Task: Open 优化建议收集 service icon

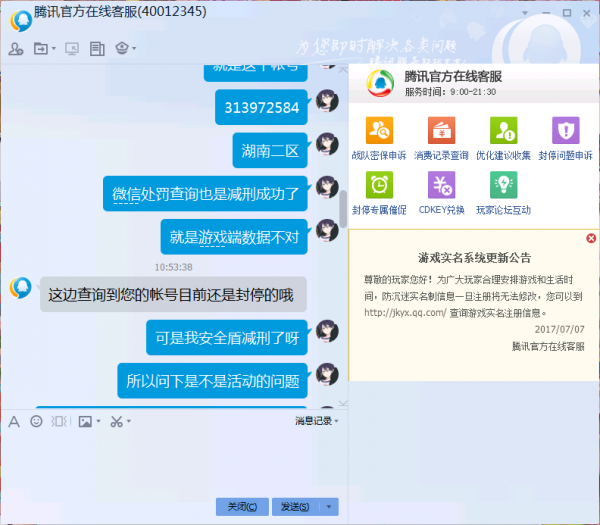Action: click(503, 131)
